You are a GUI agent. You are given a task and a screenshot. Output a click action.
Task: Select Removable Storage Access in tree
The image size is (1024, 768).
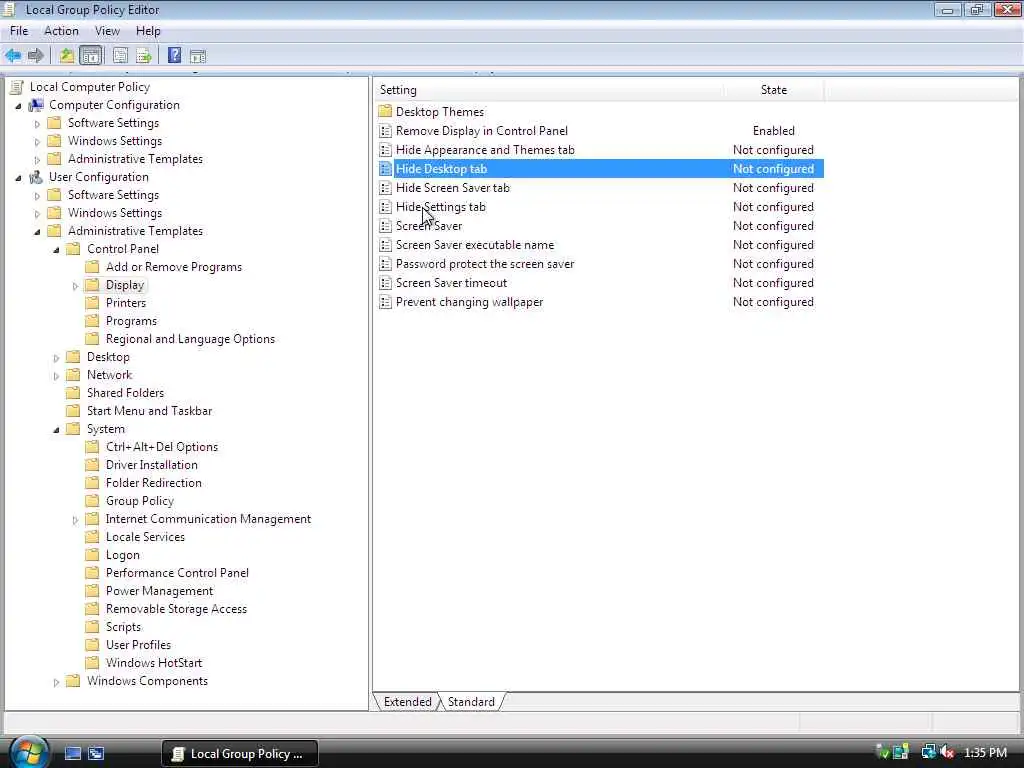pyautogui.click(x=176, y=609)
